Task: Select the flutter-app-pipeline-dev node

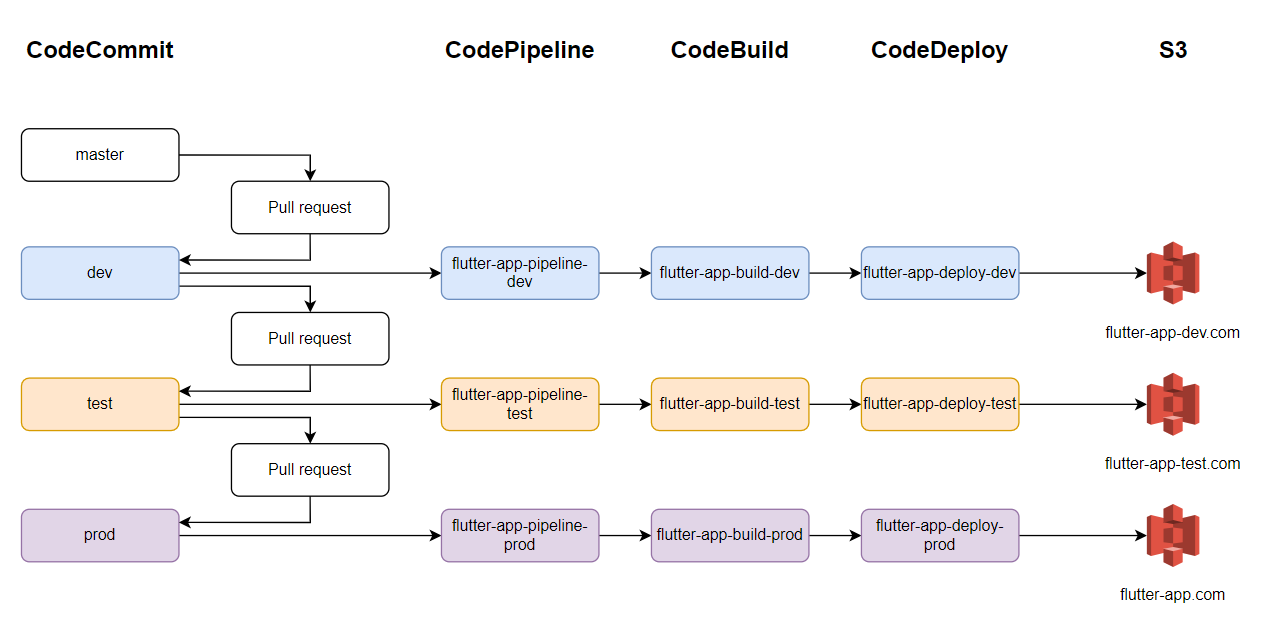Action: click(x=520, y=273)
